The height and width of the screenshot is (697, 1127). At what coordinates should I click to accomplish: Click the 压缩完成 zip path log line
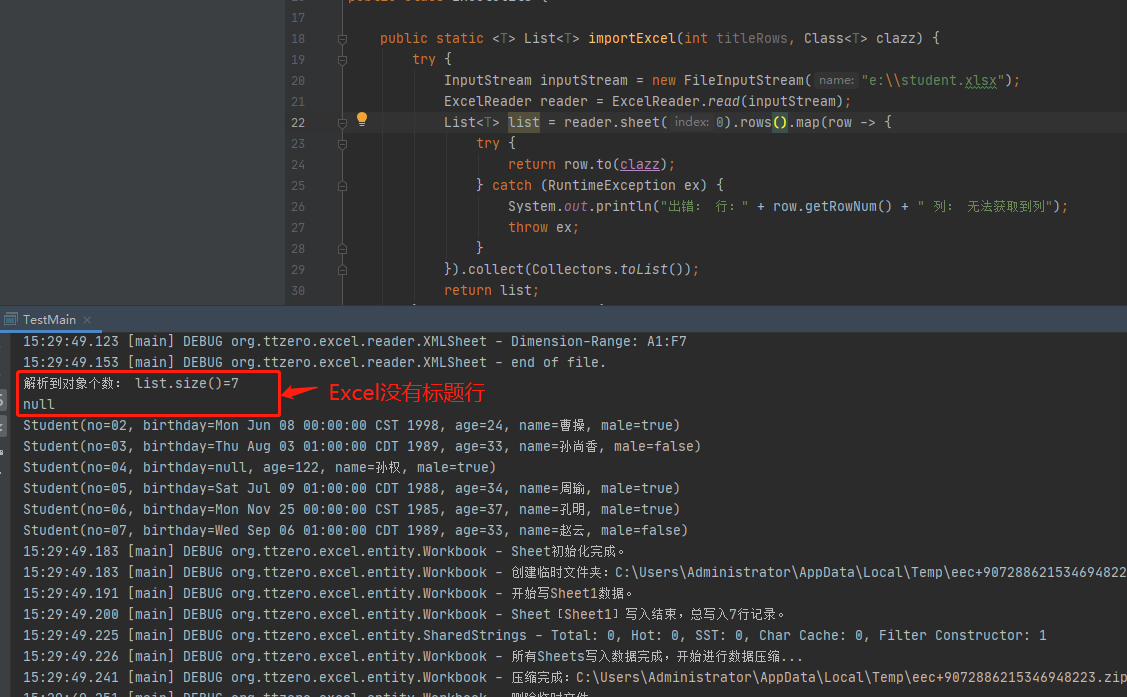coord(574,677)
